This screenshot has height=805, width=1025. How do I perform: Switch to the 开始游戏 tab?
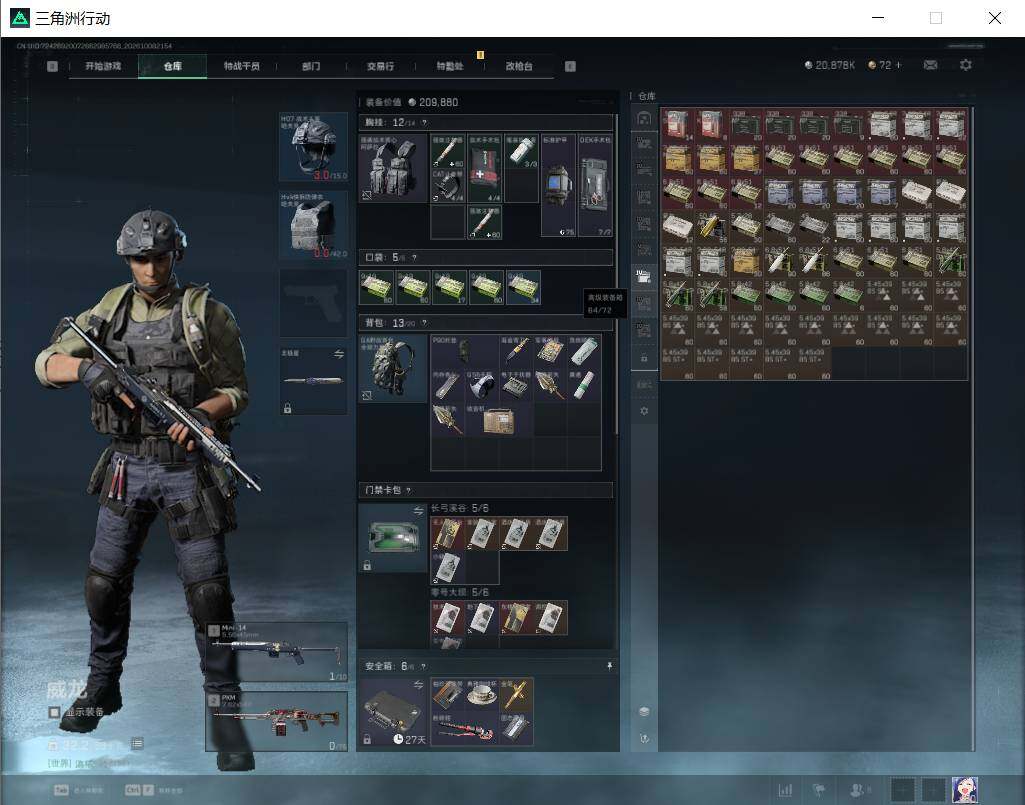click(103, 66)
